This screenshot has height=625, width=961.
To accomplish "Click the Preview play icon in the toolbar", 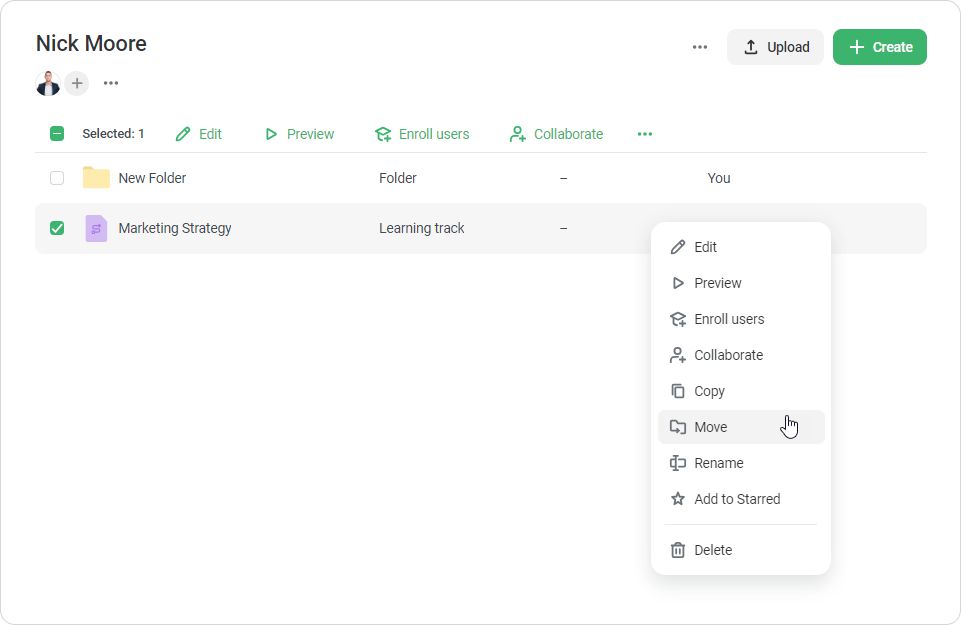I will click(x=271, y=134).
